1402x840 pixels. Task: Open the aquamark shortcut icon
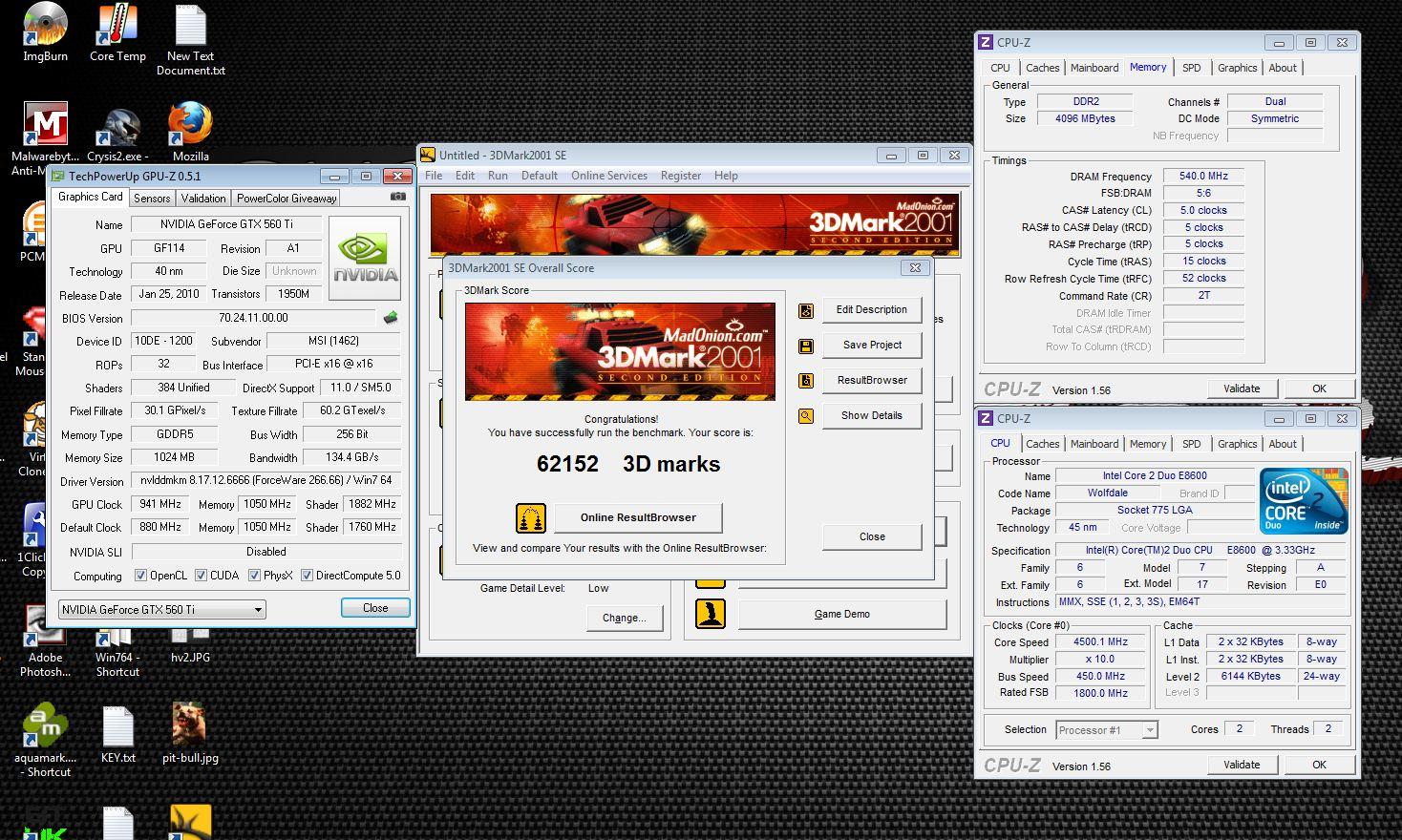(45, 742)
